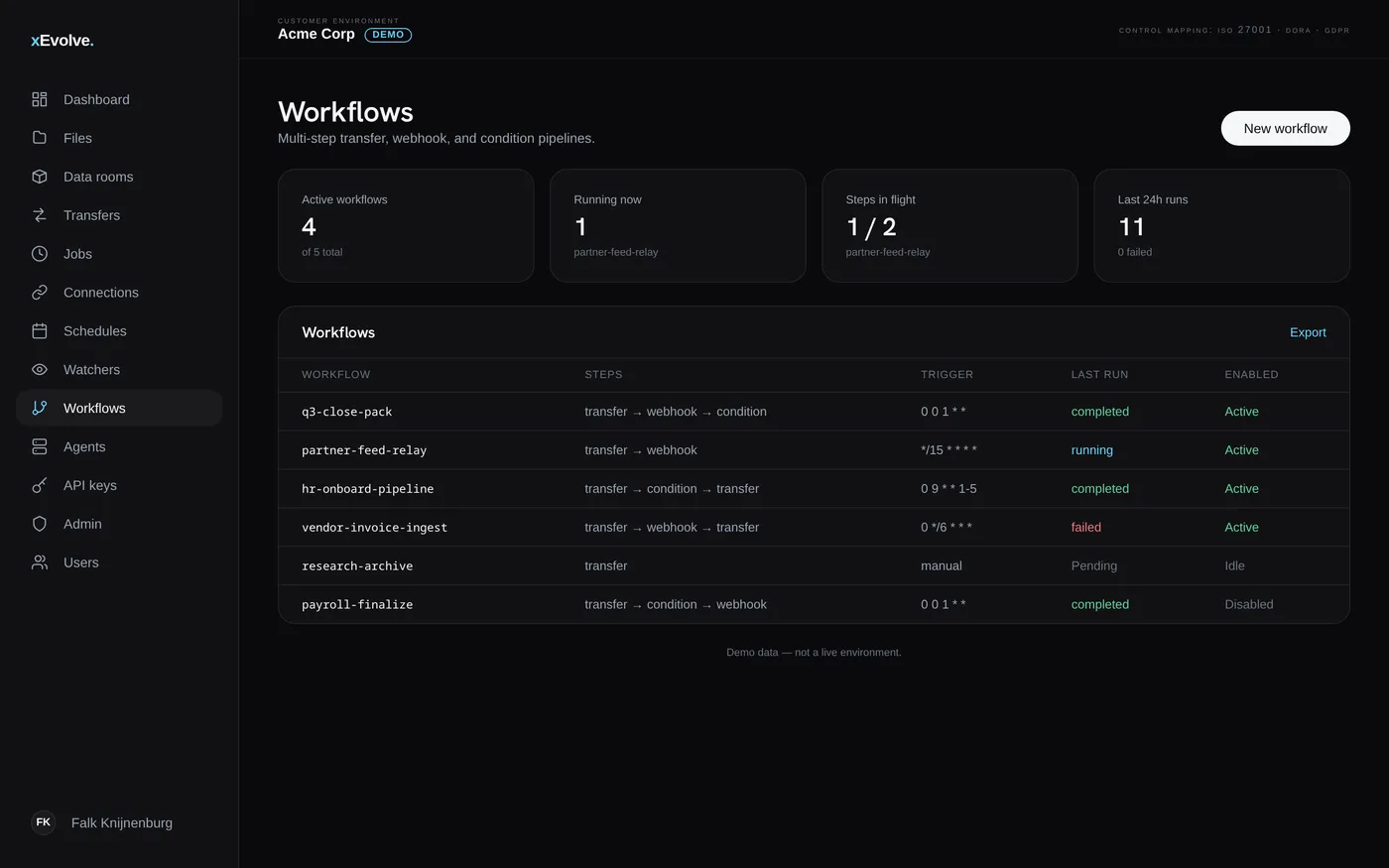Open the Admin section
The width and height of the screenshot is (1389, 868).
point(119,524)
